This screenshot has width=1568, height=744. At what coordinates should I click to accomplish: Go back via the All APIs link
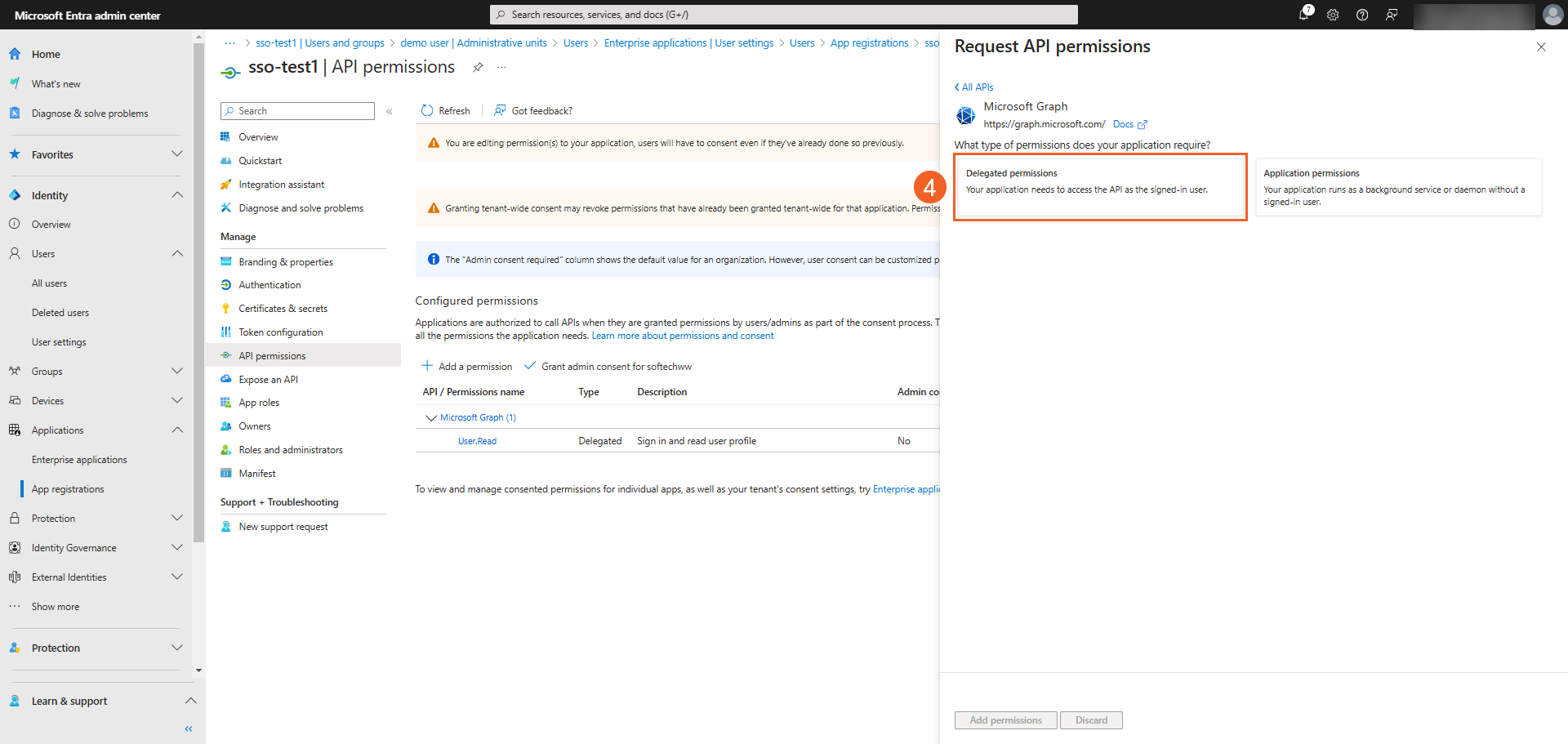(x=974, y=87)
